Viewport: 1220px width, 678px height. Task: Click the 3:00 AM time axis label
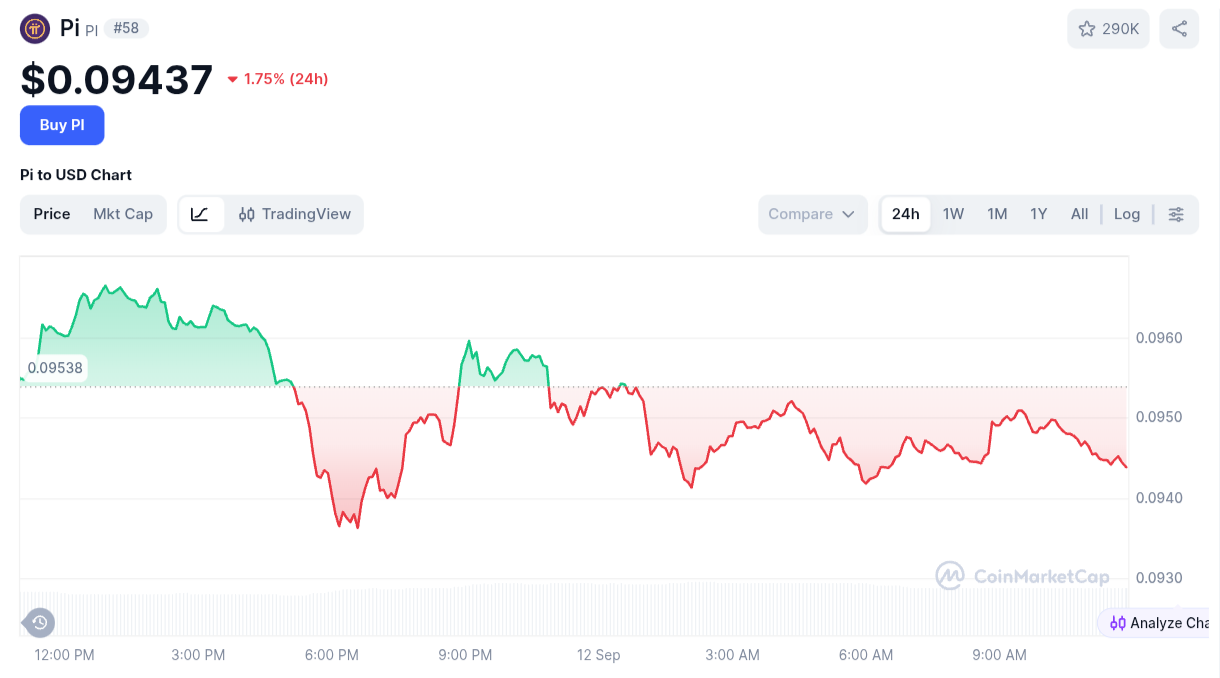(x=732, y=655)
